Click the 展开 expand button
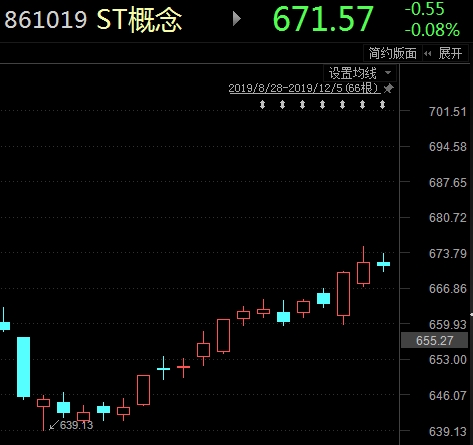 point(450,53)
